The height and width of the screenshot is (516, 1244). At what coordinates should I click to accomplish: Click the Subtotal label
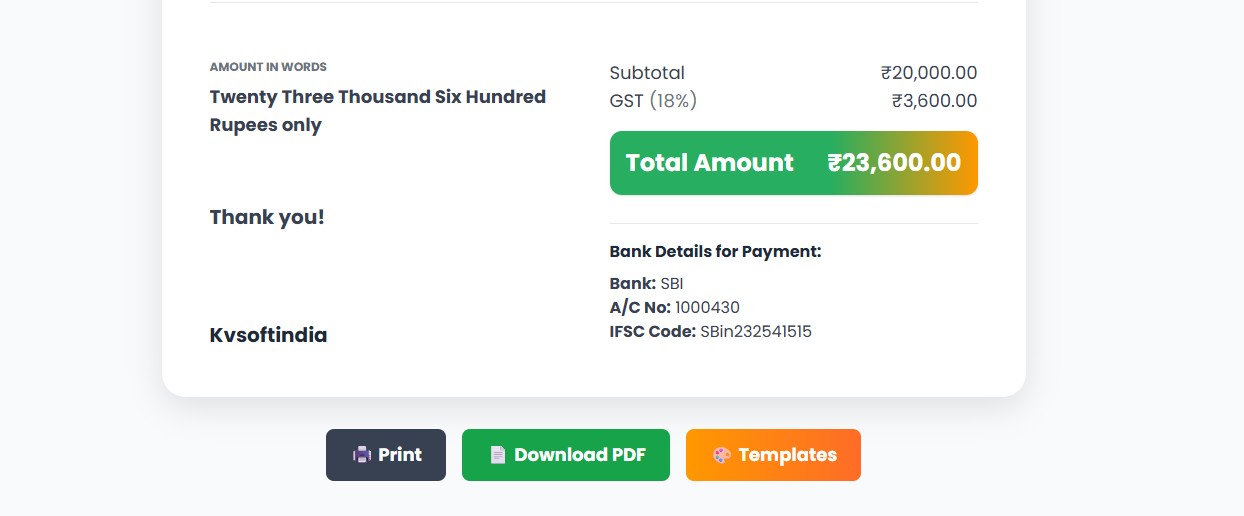click(647, 73)
